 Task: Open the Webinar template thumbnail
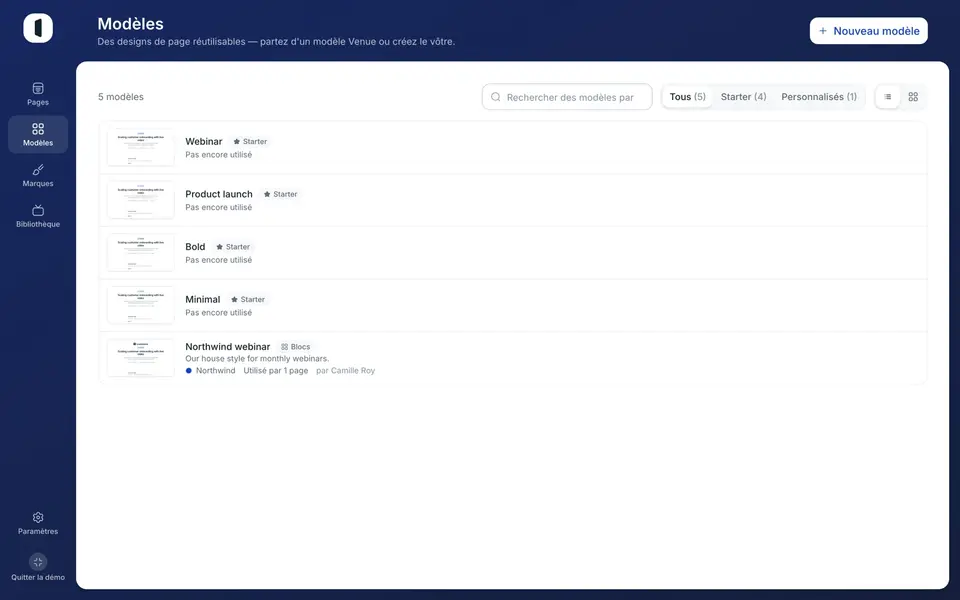pyautogui.click(x=141, y=148)
